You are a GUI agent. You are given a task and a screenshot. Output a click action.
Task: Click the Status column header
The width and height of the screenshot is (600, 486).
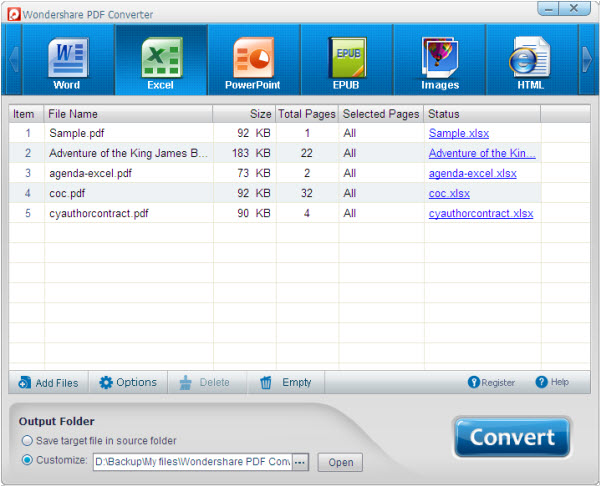pyautogui.click(x=482, y=114)
